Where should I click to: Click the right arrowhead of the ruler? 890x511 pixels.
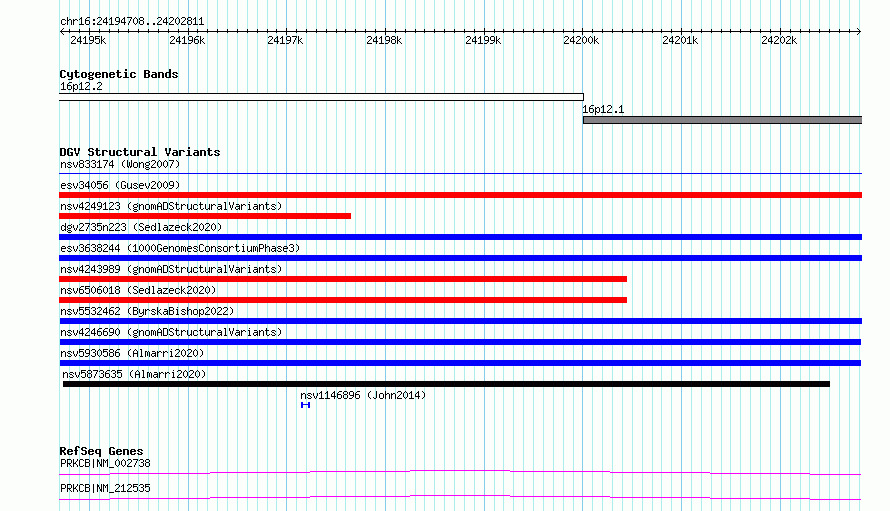[x=859, y=31]
